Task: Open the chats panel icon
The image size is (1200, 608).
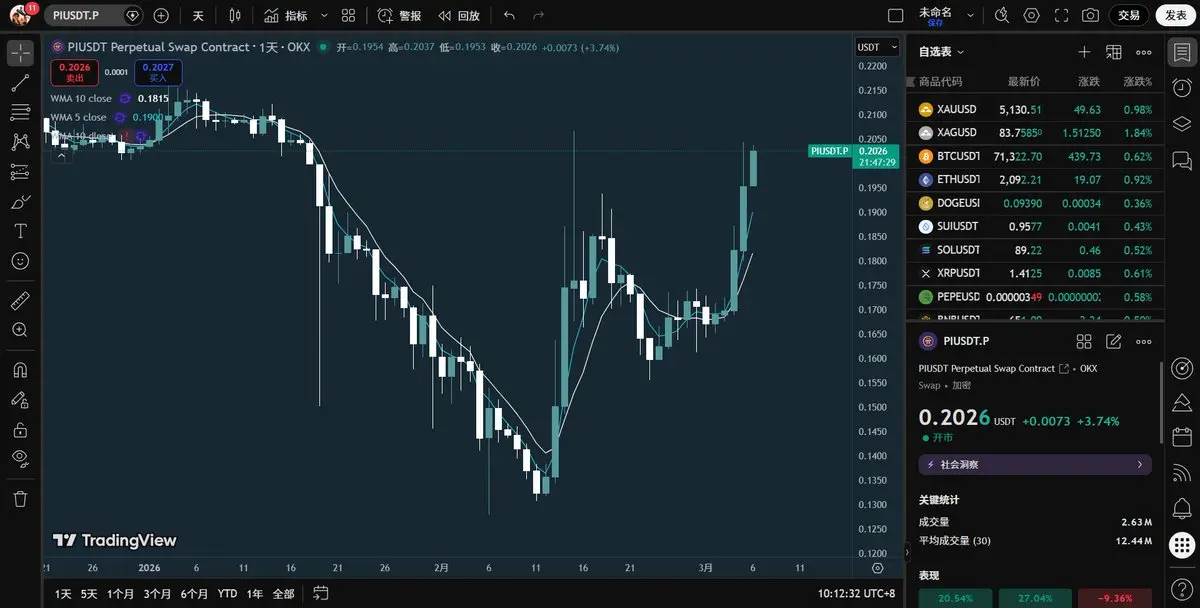Action: tap(1181, 160)
